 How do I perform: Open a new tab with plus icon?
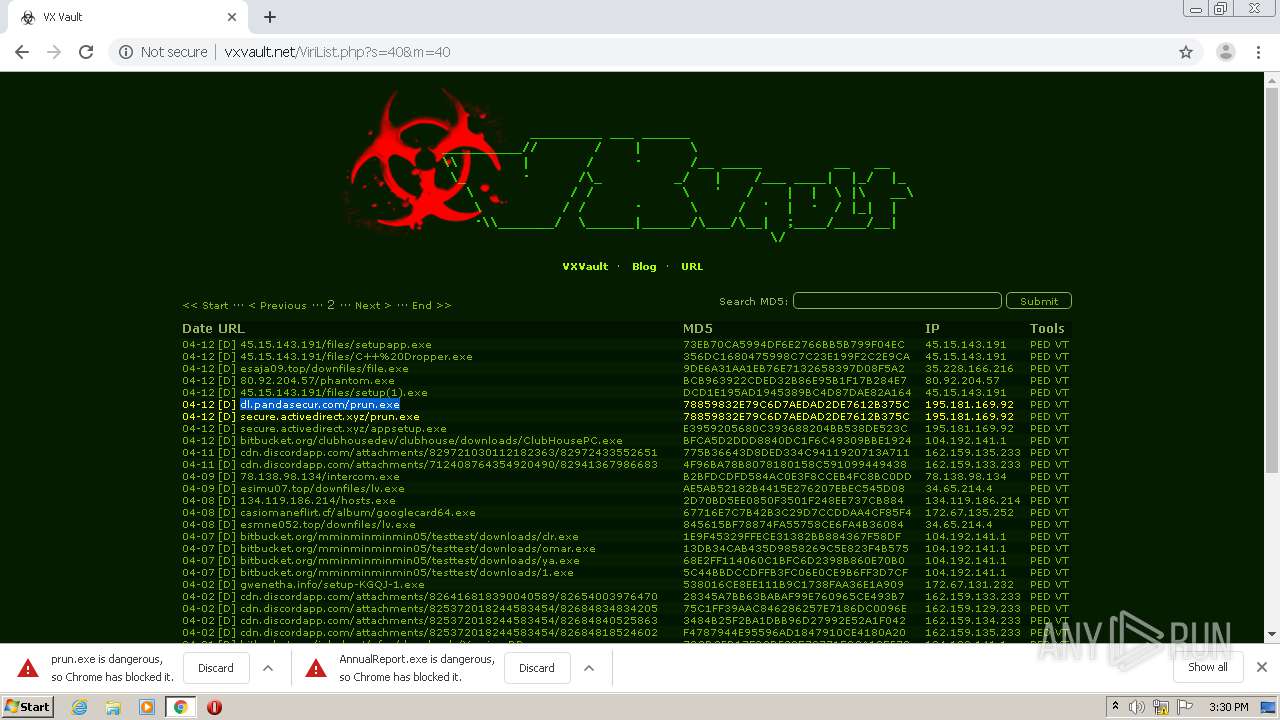270,17
